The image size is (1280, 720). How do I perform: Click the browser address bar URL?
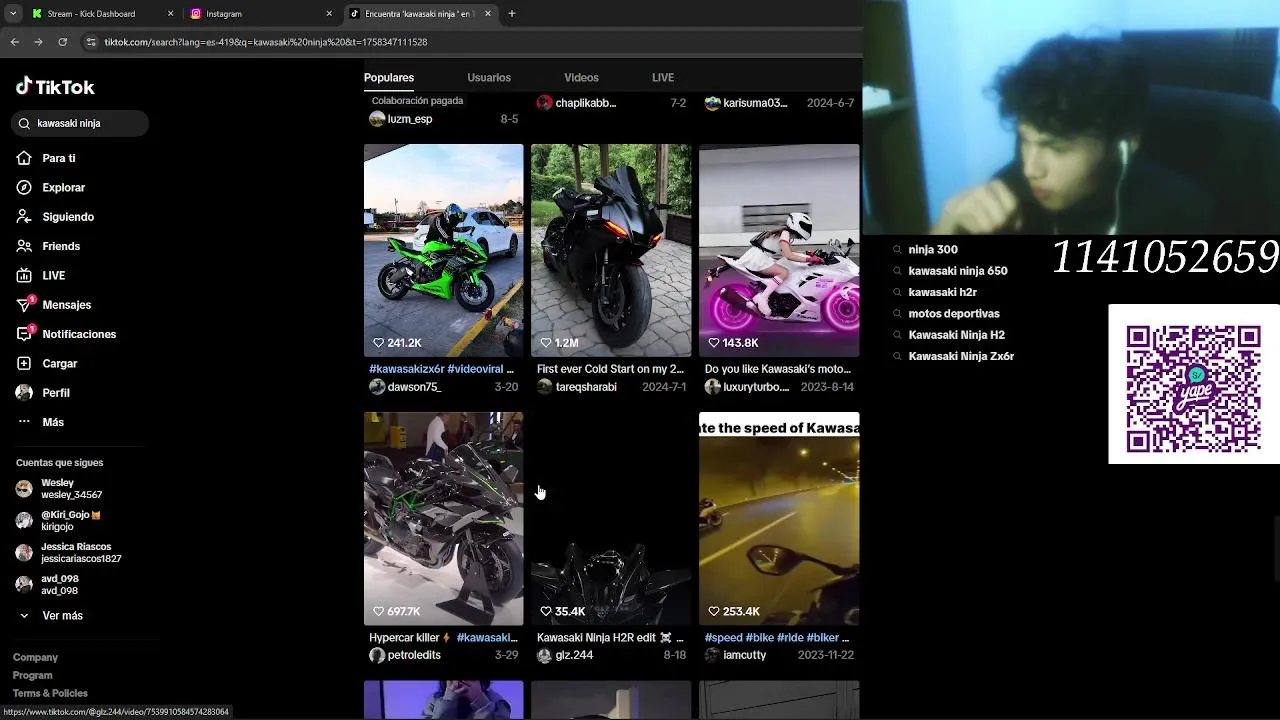(265, 42)
